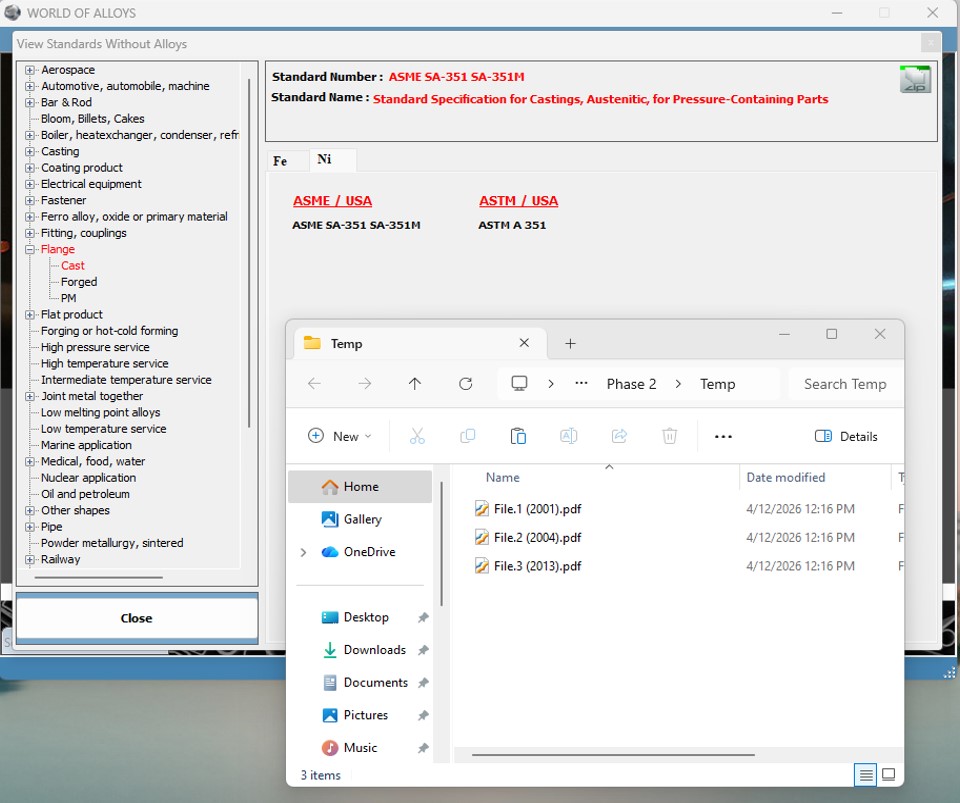
Task: Click the PC monitor icon in address bar
Action: coord(519,384)
